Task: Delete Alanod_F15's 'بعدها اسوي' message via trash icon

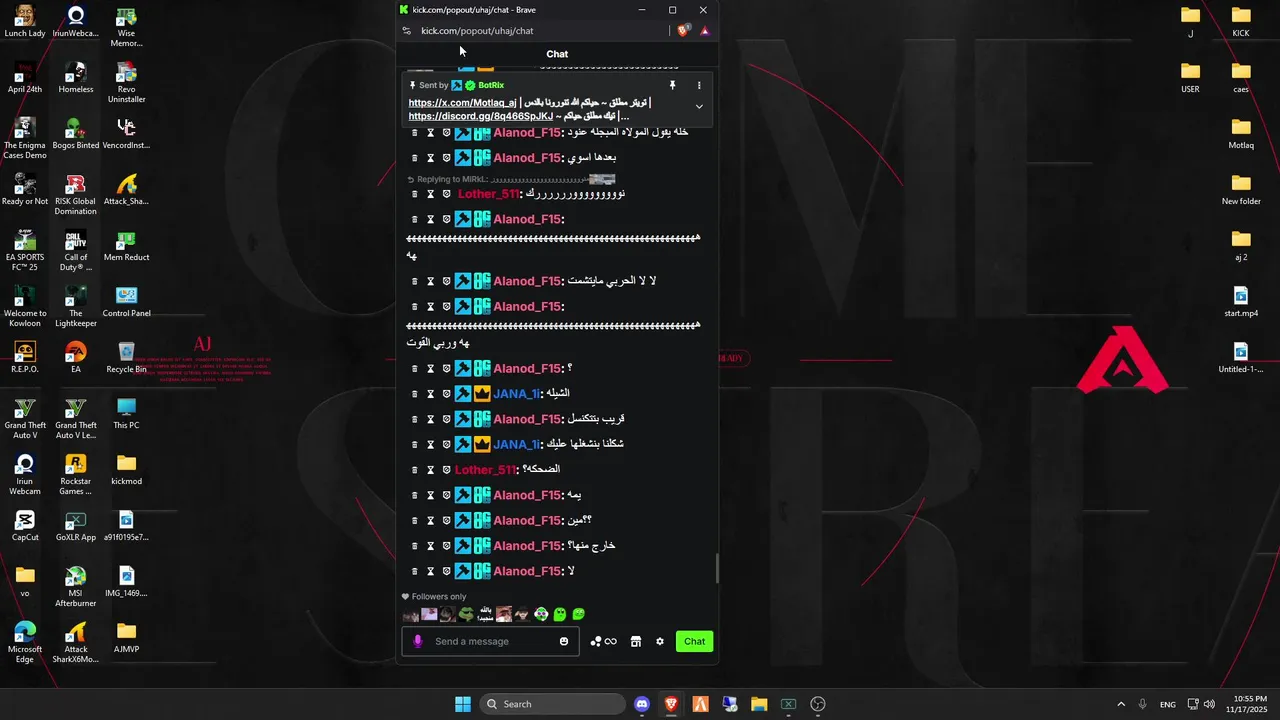Action: tap(414, 158)
